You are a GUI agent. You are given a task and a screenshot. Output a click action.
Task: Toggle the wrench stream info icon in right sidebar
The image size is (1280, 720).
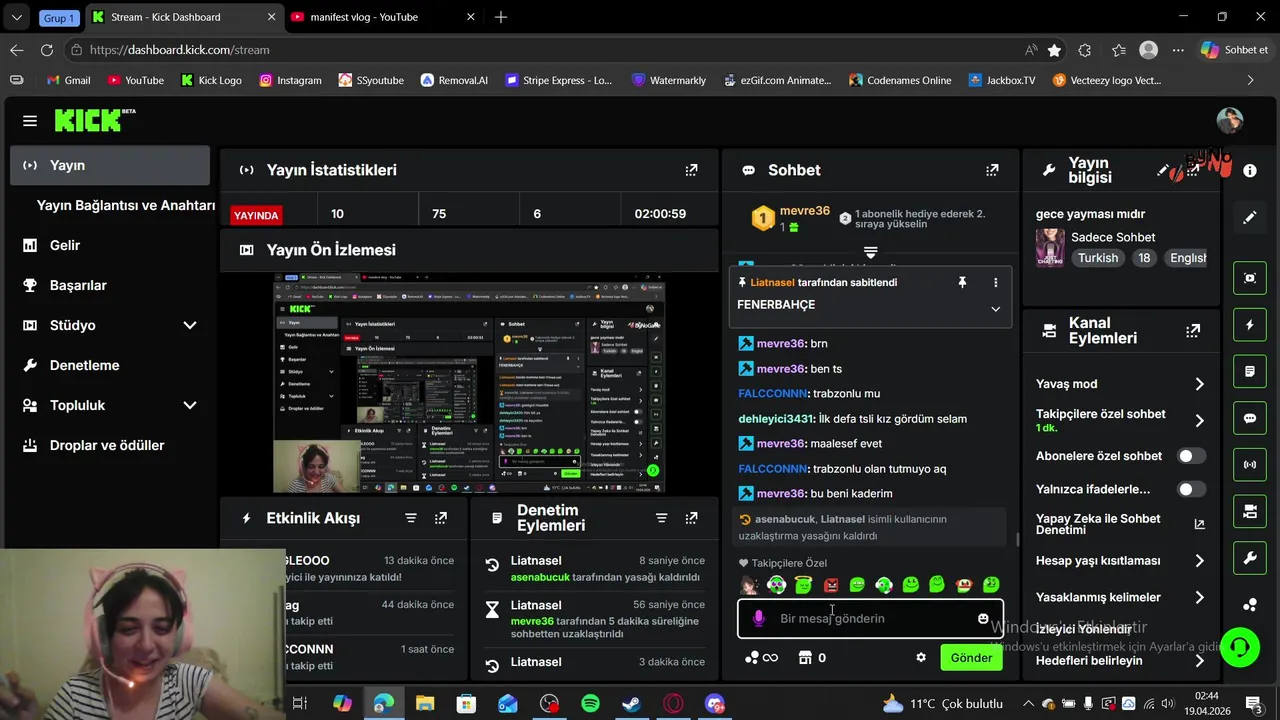click(x=1250, y=558)
